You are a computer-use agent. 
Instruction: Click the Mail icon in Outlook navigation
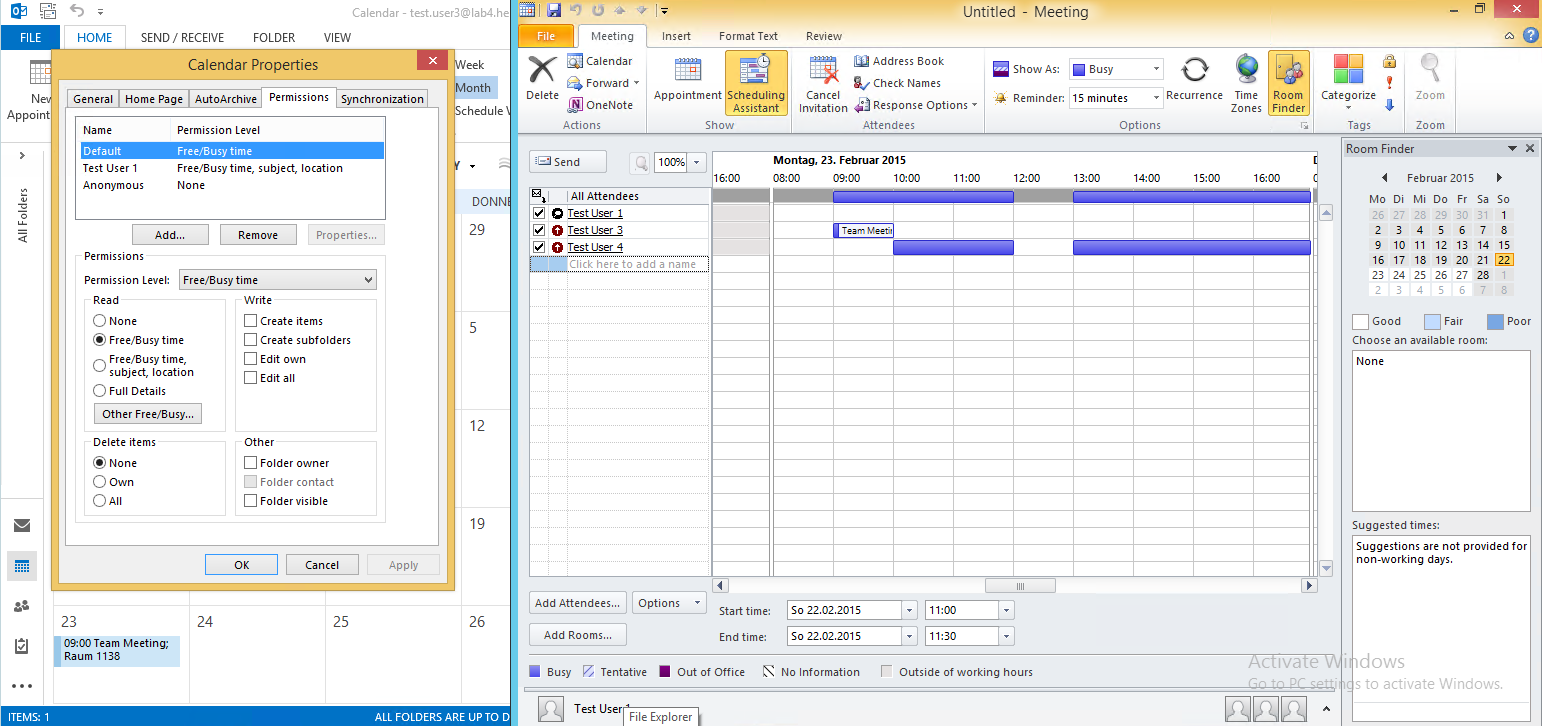pyautogui.click(x=21, y=526)
